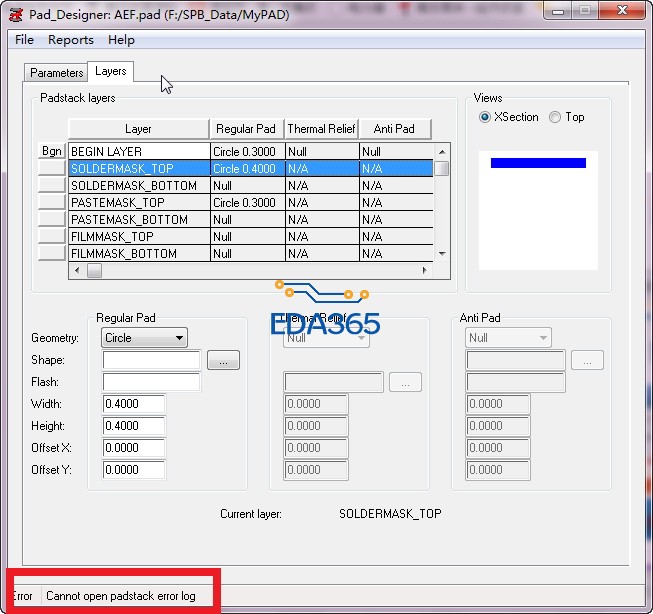The image size is (653, 614).
Task: Click the Thermal Relief column header
Action: tap(322, 129)
